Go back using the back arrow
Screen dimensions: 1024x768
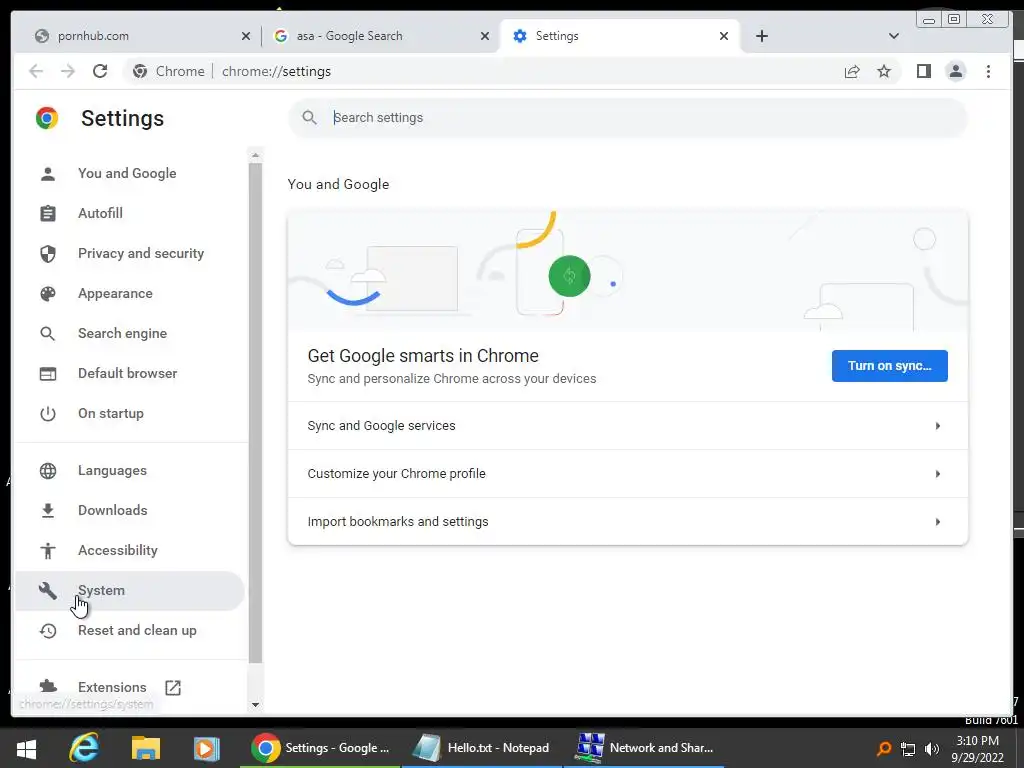click(x=36, y=71)
